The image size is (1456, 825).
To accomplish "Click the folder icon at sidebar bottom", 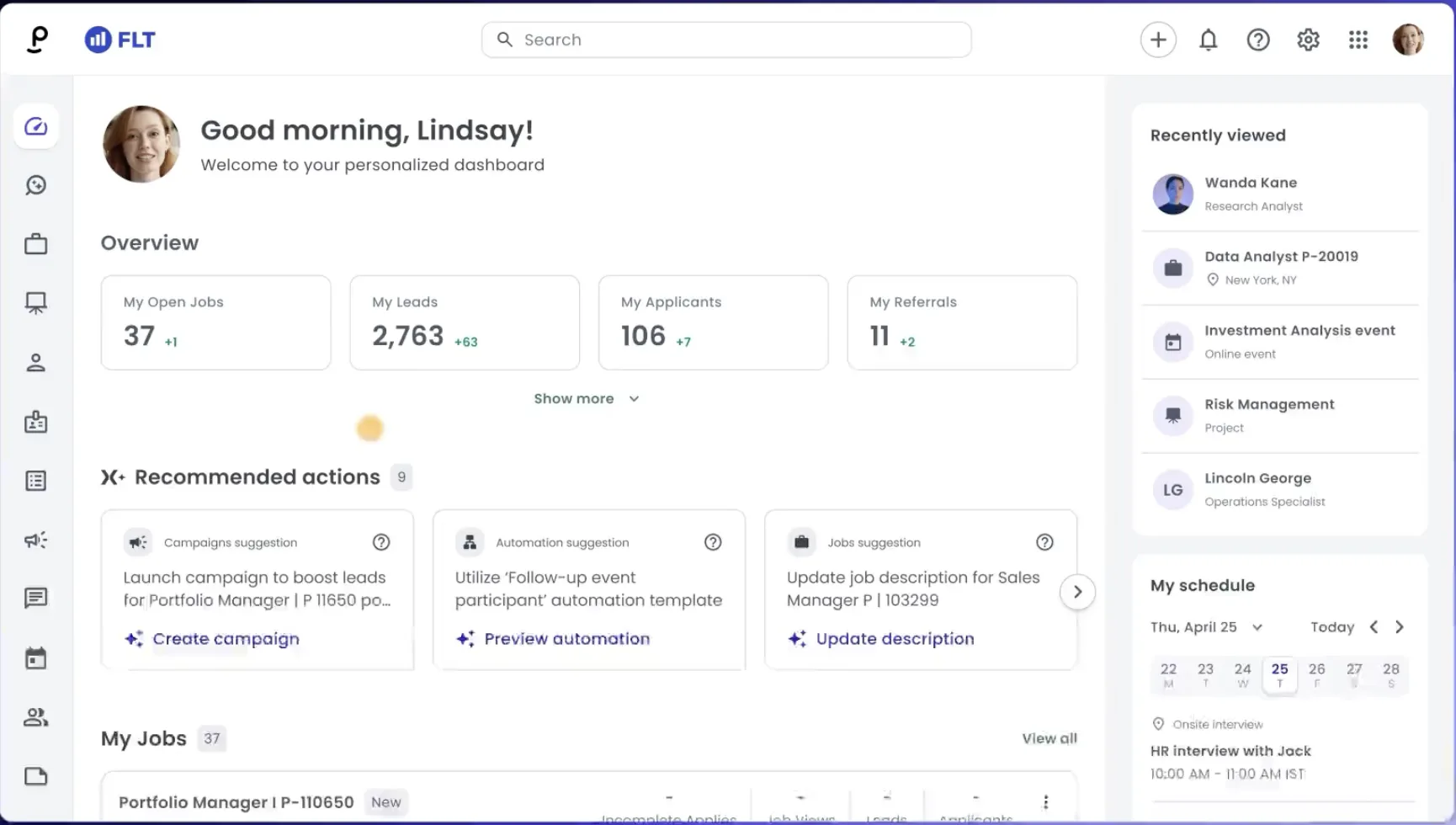I will tap(36, 776).
